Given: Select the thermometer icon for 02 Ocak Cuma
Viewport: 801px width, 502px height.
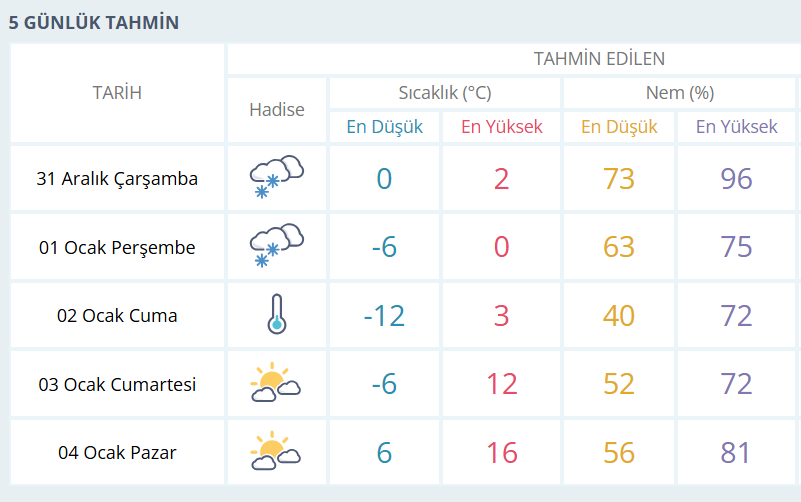Looking at the screenshot, I should coord(276,315).
